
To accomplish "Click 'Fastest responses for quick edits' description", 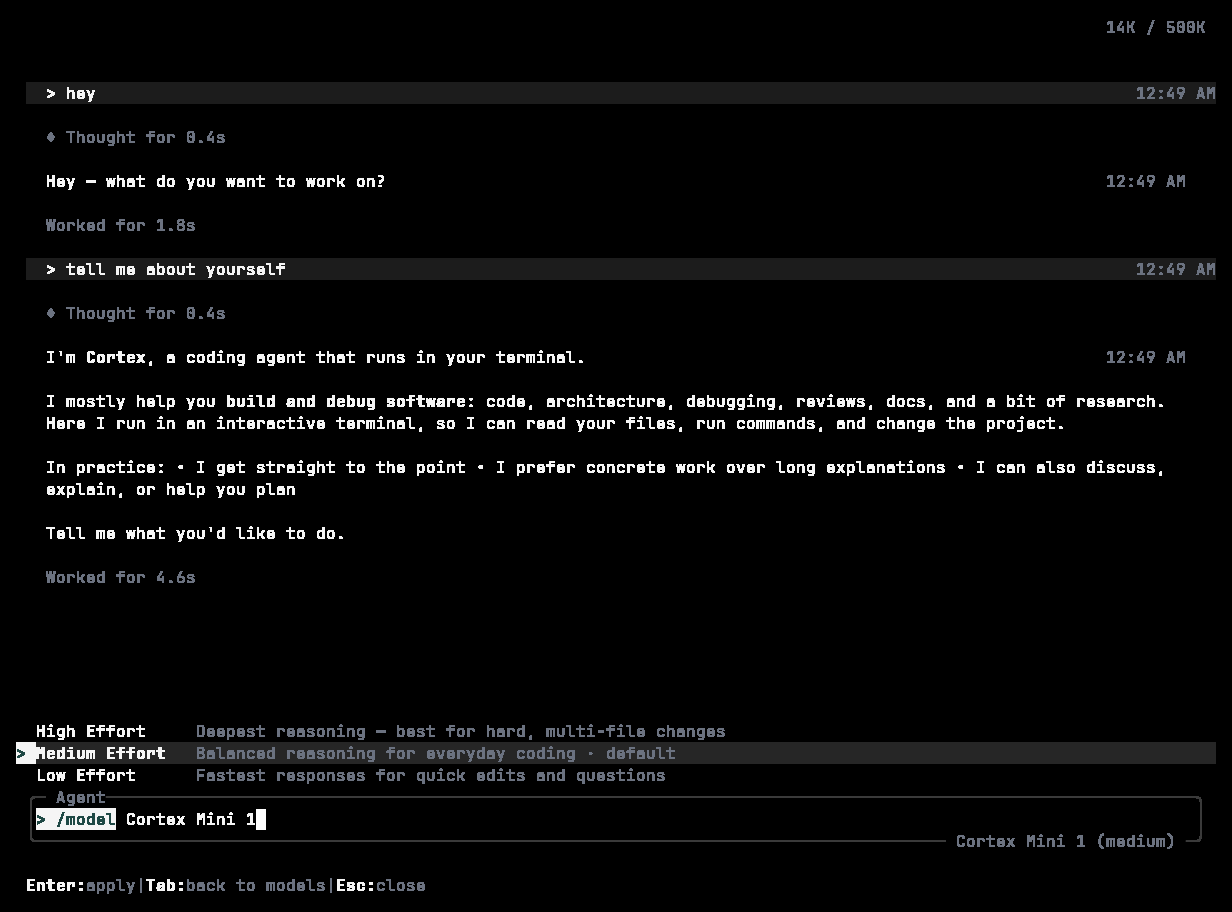I will (431, 775).
